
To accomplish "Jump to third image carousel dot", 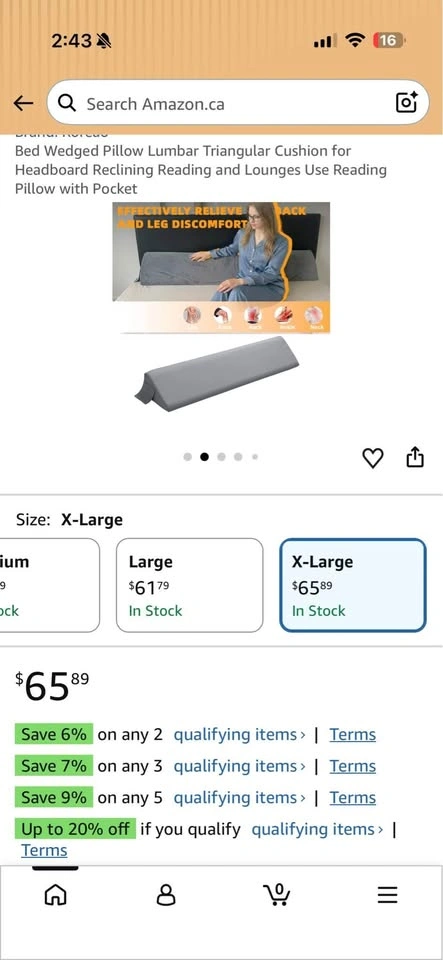I will [222, 457].
